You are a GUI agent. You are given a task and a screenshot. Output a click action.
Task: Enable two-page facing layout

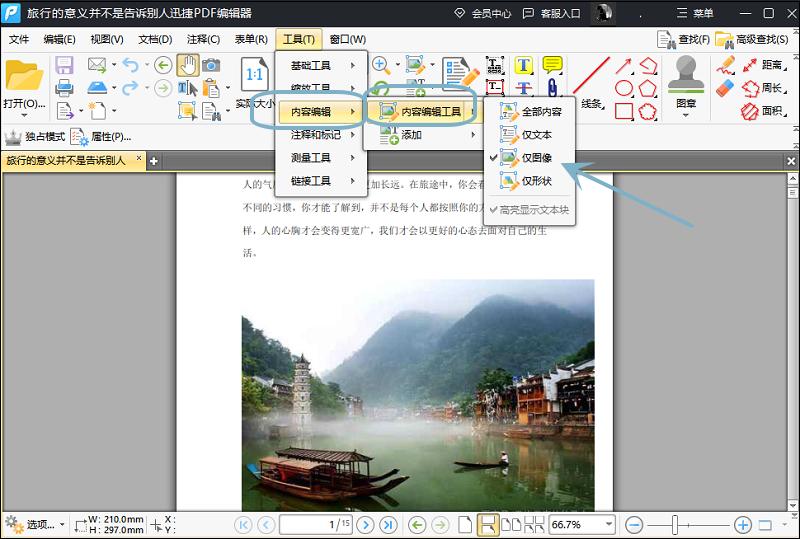pos(511,524)
